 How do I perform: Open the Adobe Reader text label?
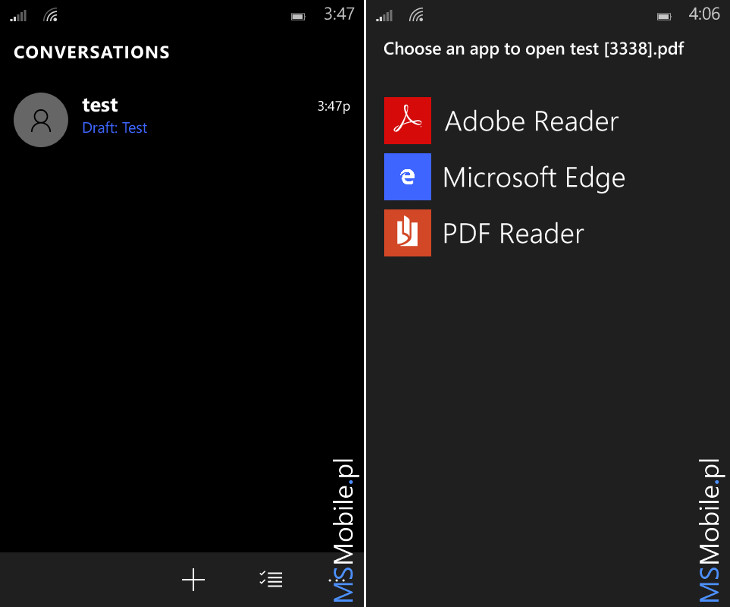532,121
